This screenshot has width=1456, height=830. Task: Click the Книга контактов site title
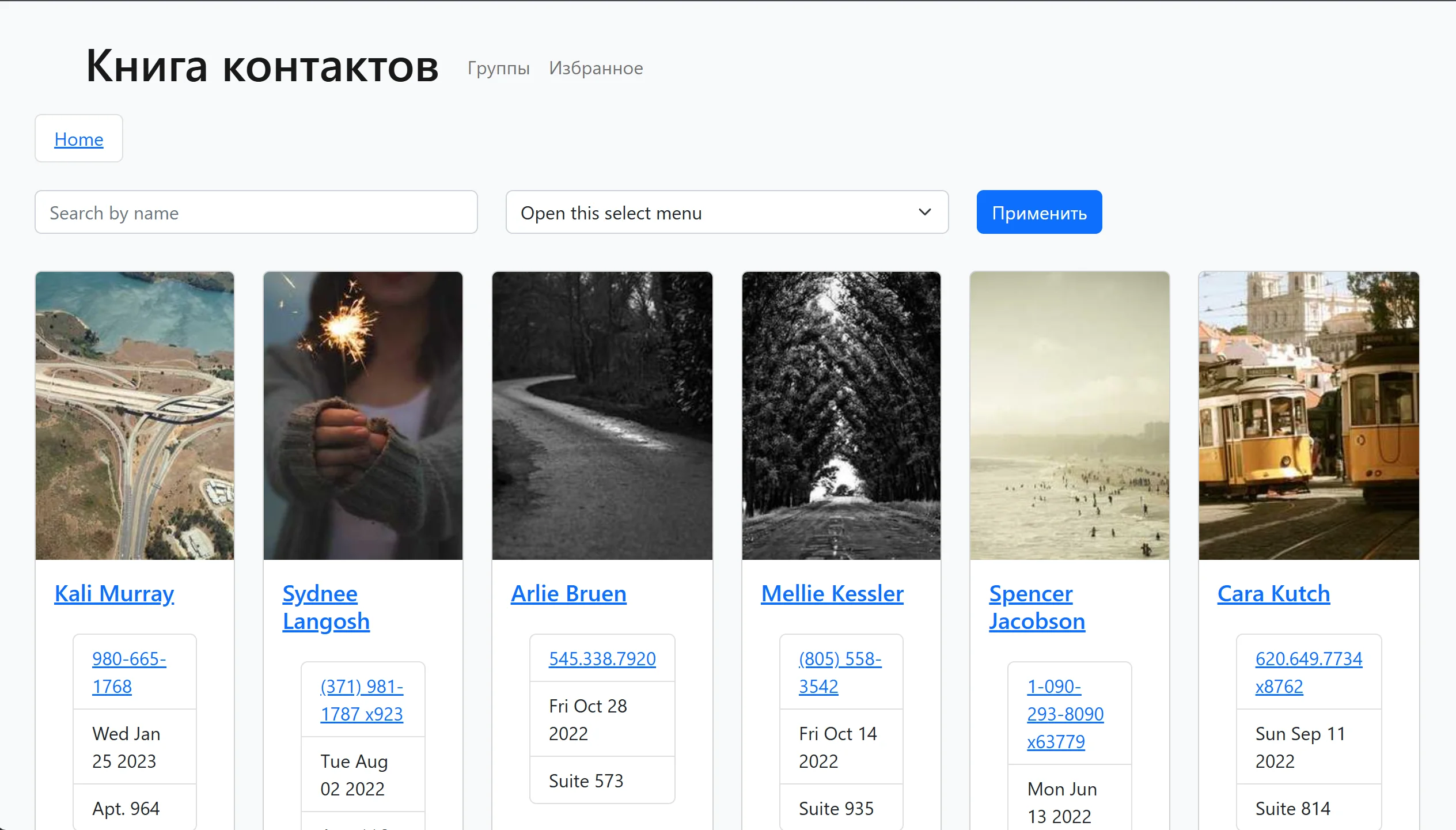tap(262, 66)
